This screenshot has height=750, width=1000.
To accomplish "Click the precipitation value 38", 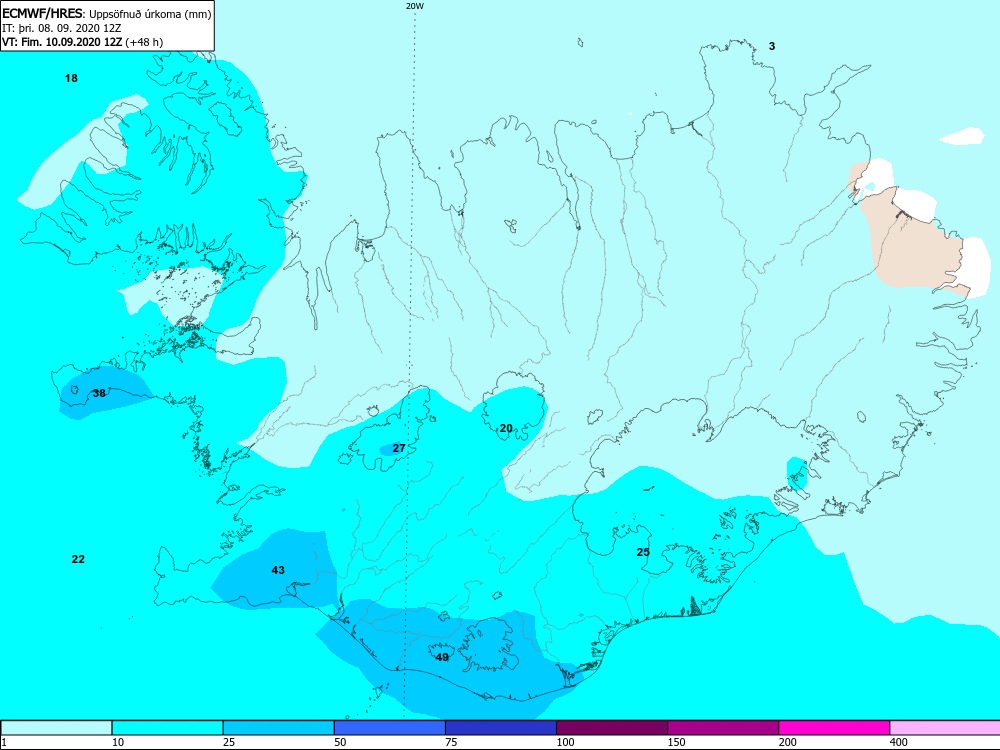I will tap(99, 393).
